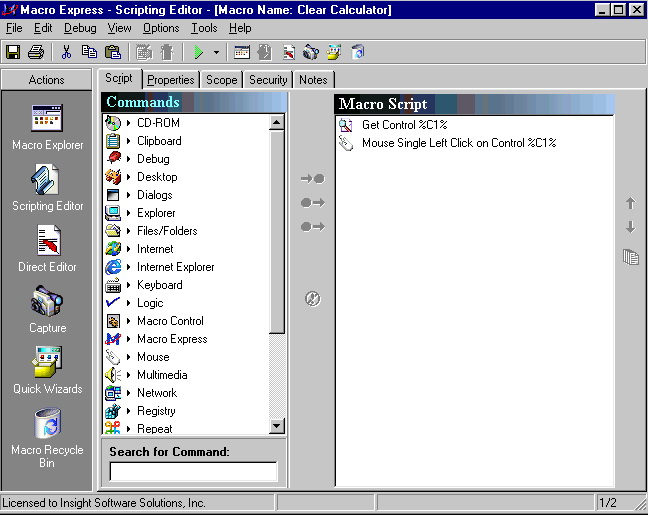648x517 pixels.
Task: Click the Actions header button
Action: (46, 79)
